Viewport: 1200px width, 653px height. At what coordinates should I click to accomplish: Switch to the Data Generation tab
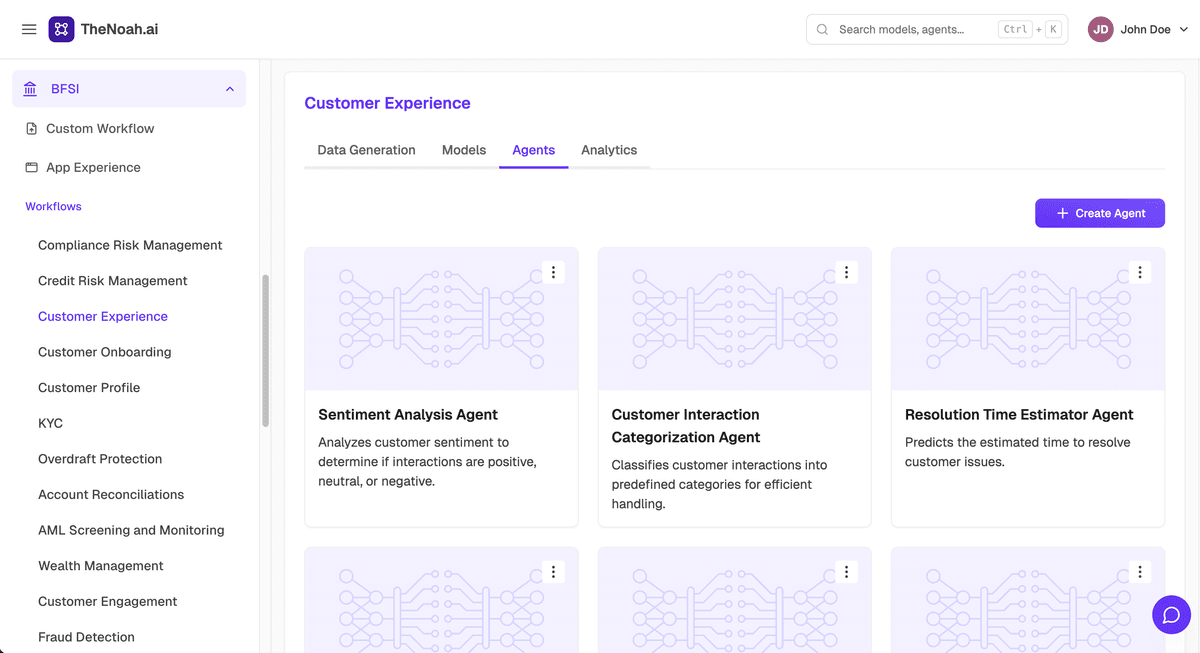pyautogui.click(x=366, y=150)
